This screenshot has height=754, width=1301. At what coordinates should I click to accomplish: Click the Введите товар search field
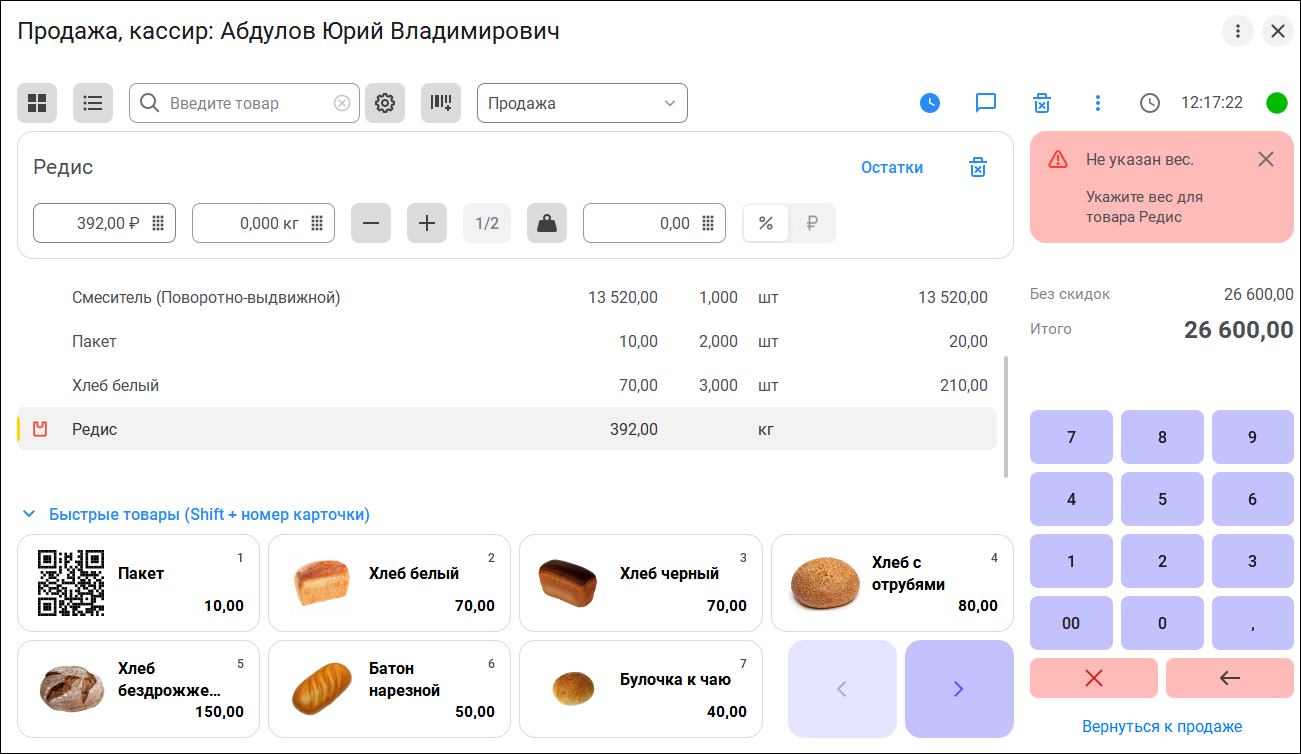[x=248, y=103]
